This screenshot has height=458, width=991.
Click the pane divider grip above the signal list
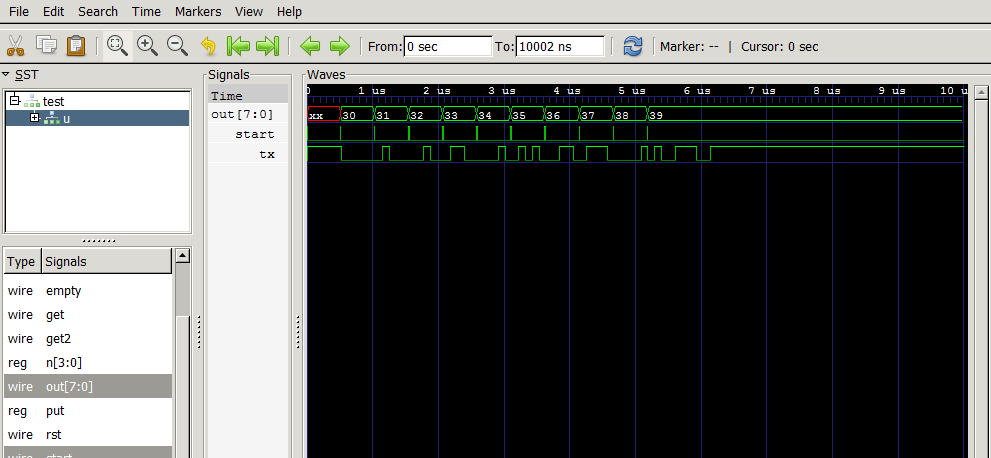pos(99,241)
